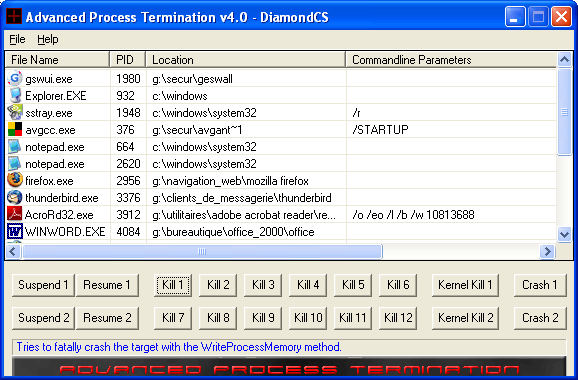Screen dimensions: 578x380
Task: Click PID value 2620
Action: (128, 164)
